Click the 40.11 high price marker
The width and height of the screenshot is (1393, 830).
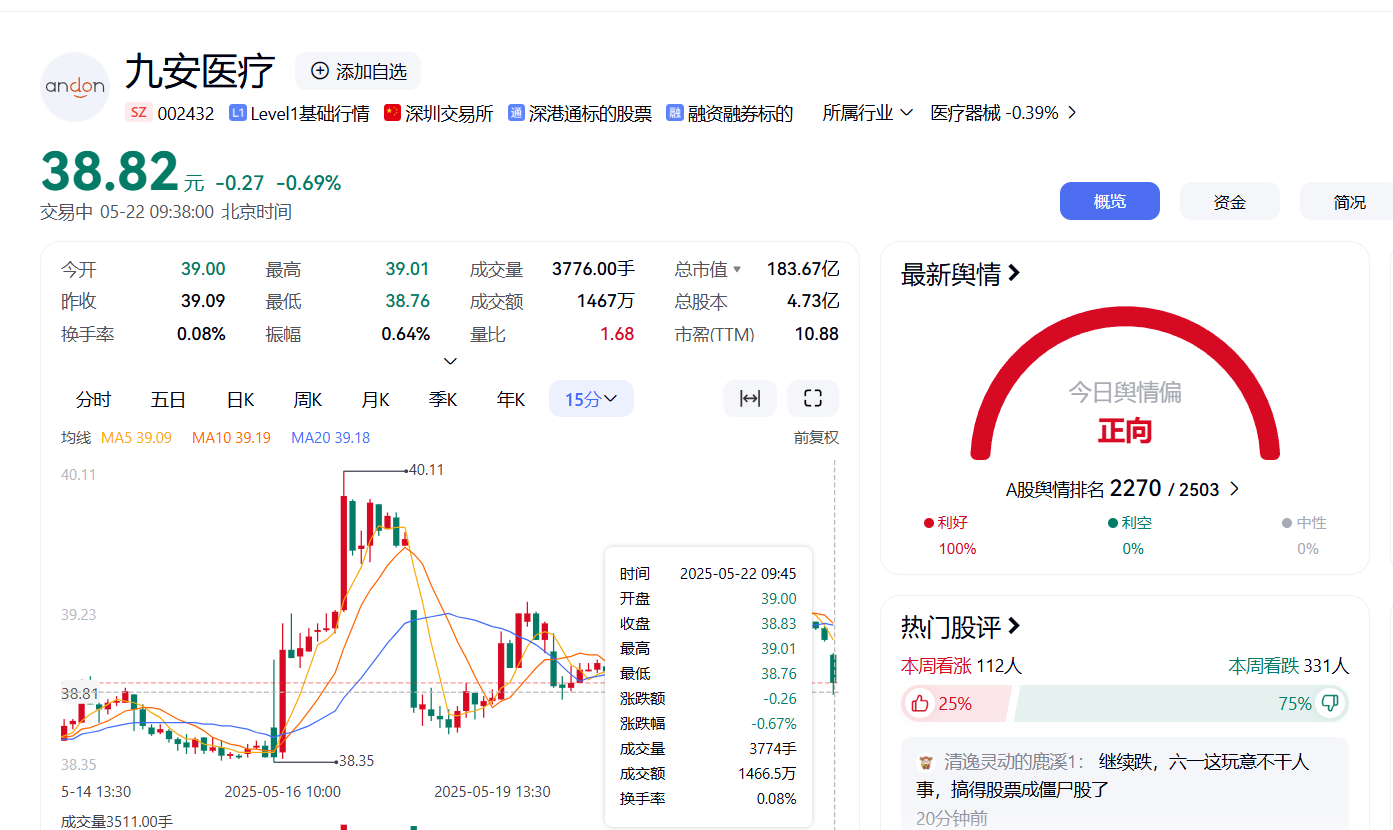point(426,469)
